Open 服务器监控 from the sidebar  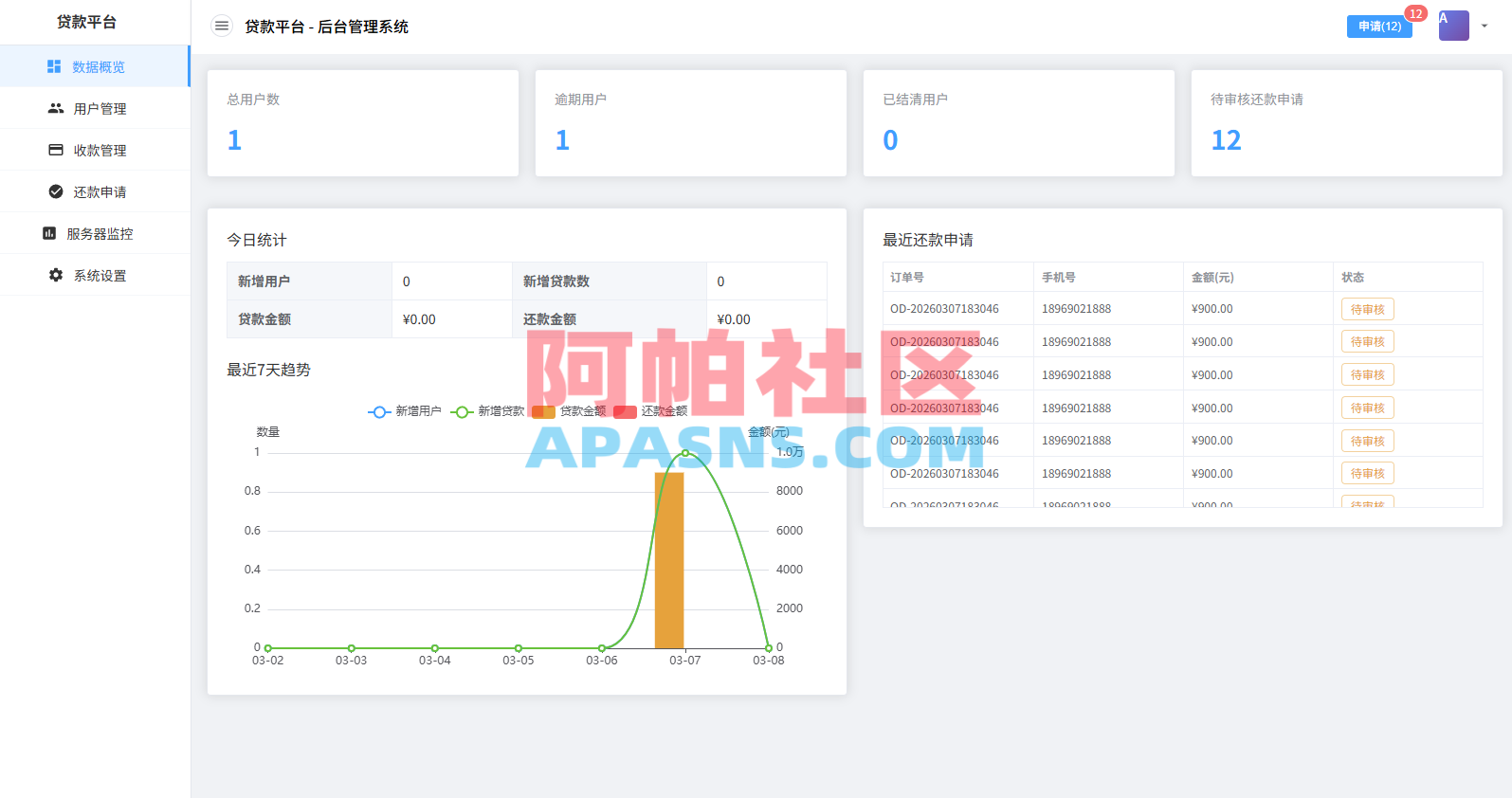[x=95, y=233]
